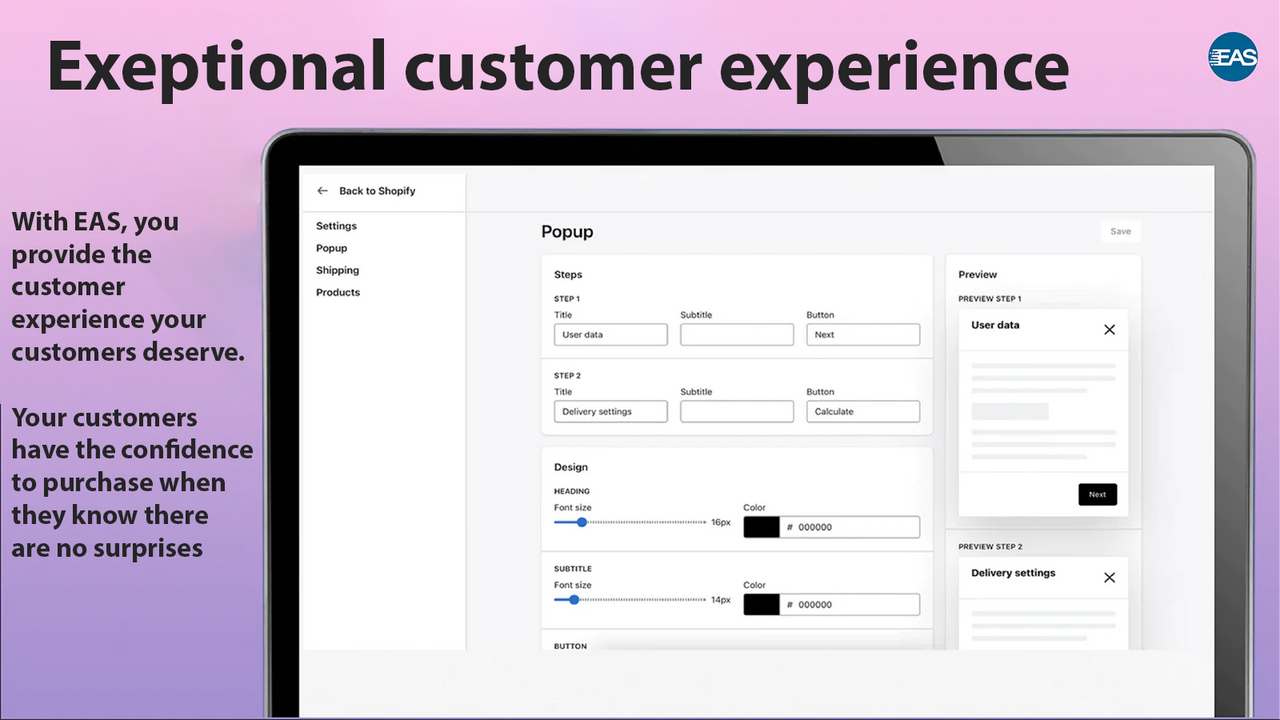1280x720 pixels.
Task: Open the Products section
Action: point(338,292)
